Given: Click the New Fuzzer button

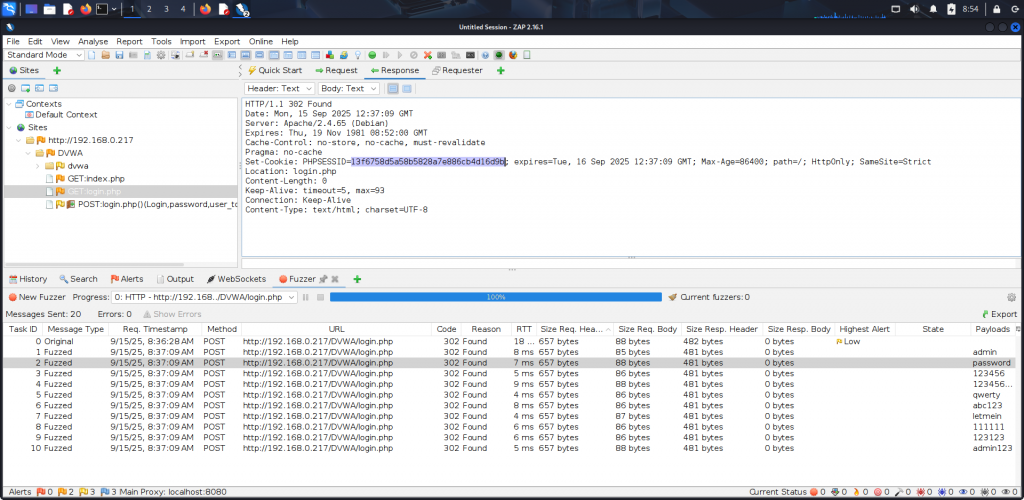Looking at the screenshot, I should [37, 297].
